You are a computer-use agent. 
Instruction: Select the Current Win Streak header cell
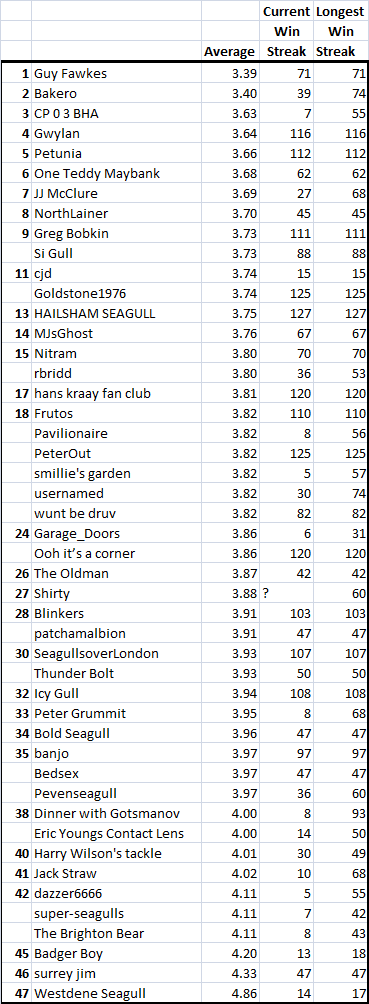(285, 31)
